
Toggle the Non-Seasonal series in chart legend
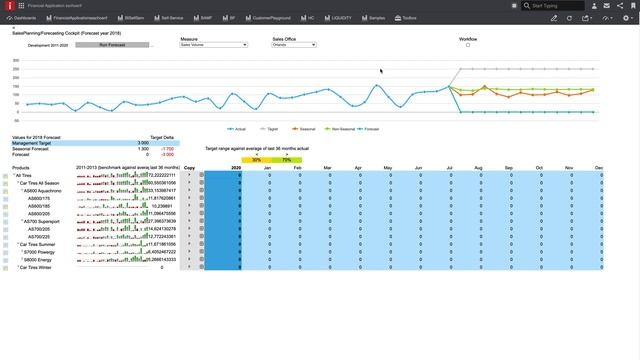340,129
